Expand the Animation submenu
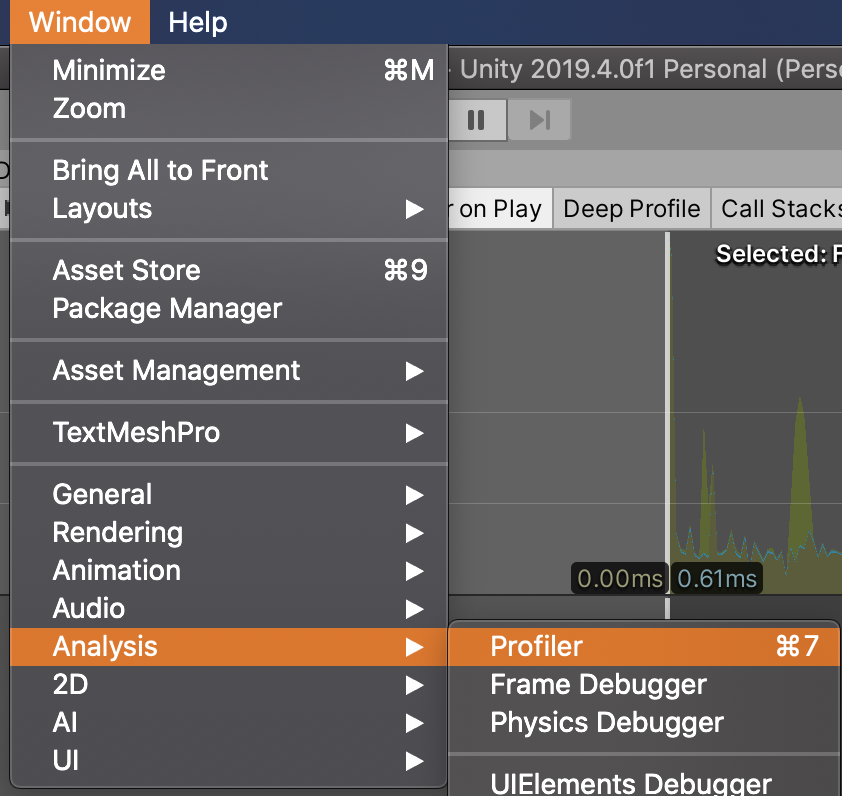 pyautogui.click(x=229, y=570)
